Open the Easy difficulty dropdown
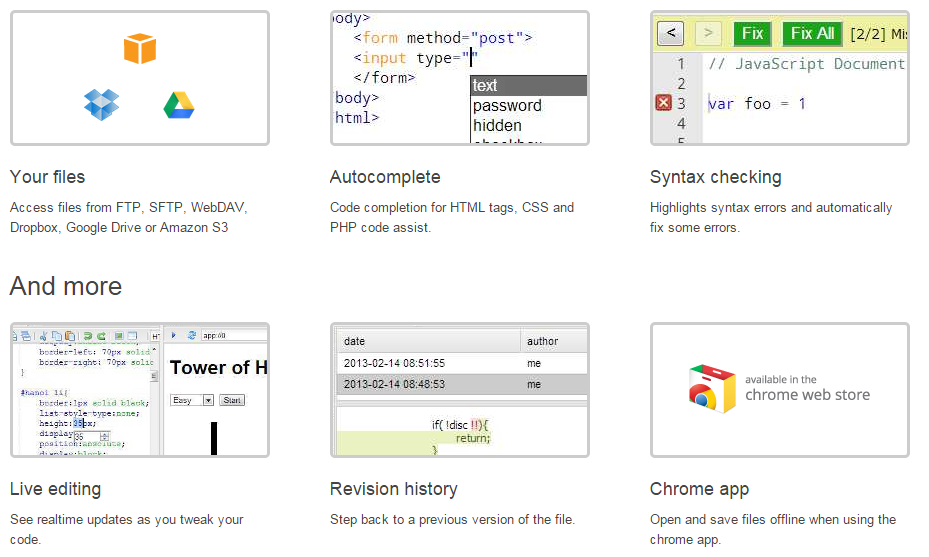This screenshot has height=557, width=929. tap(192, 400)
